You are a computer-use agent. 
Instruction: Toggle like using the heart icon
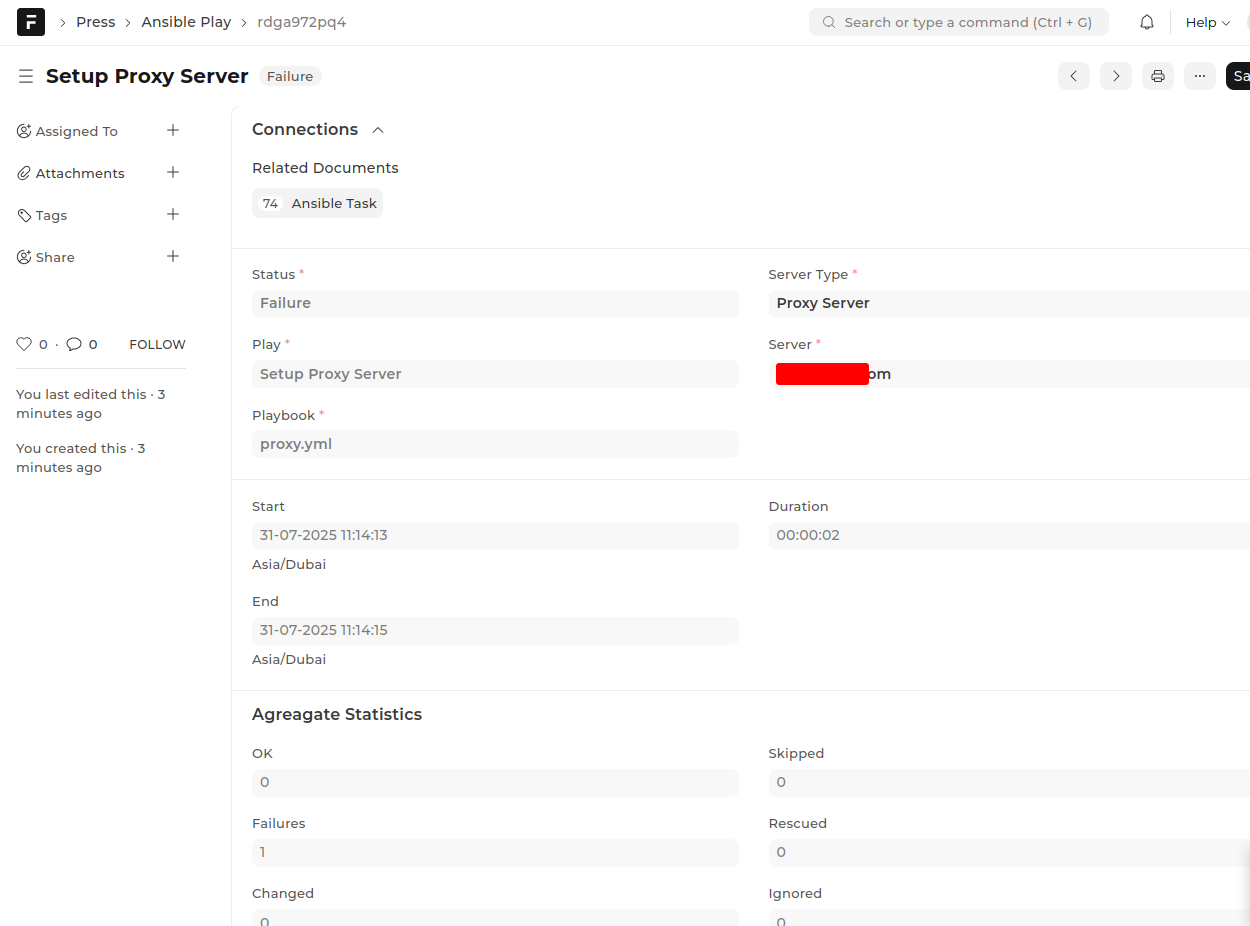(24, 343)
